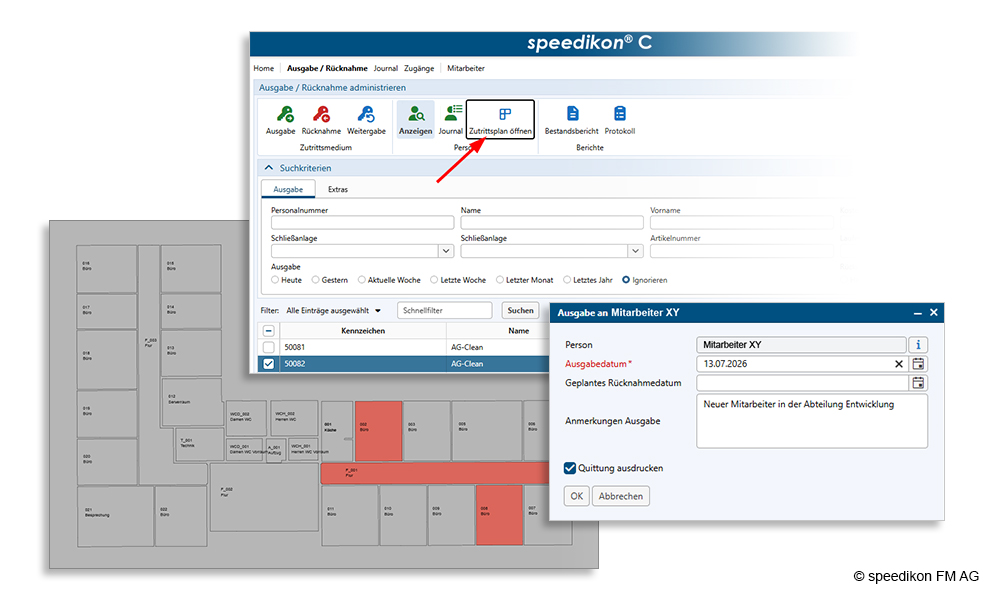Screen dimensions: 1000x600
Task: Click the Vorname input field
Action: (742, 223)
